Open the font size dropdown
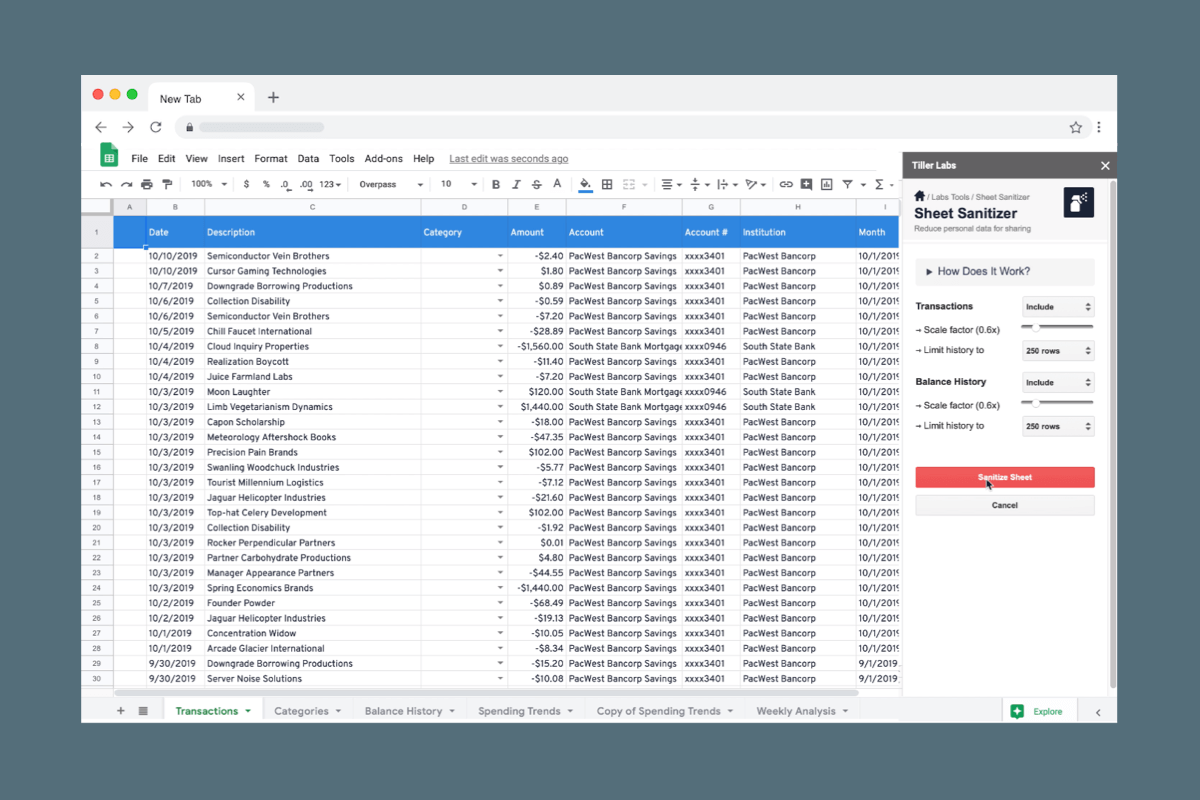 458,184
